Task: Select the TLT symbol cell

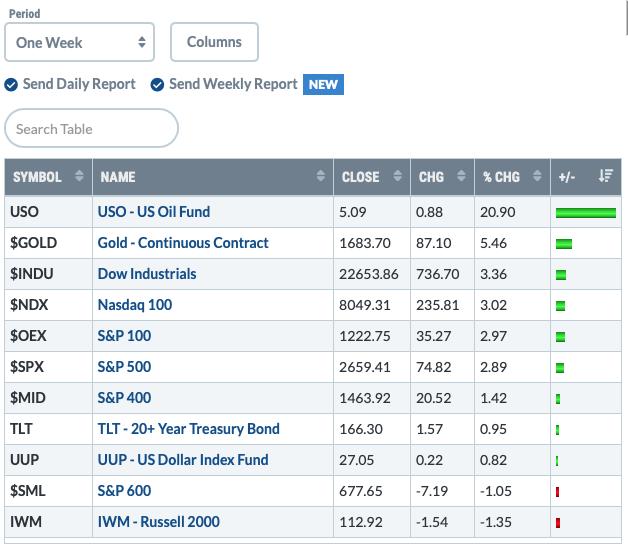Action: pos(48,429)
